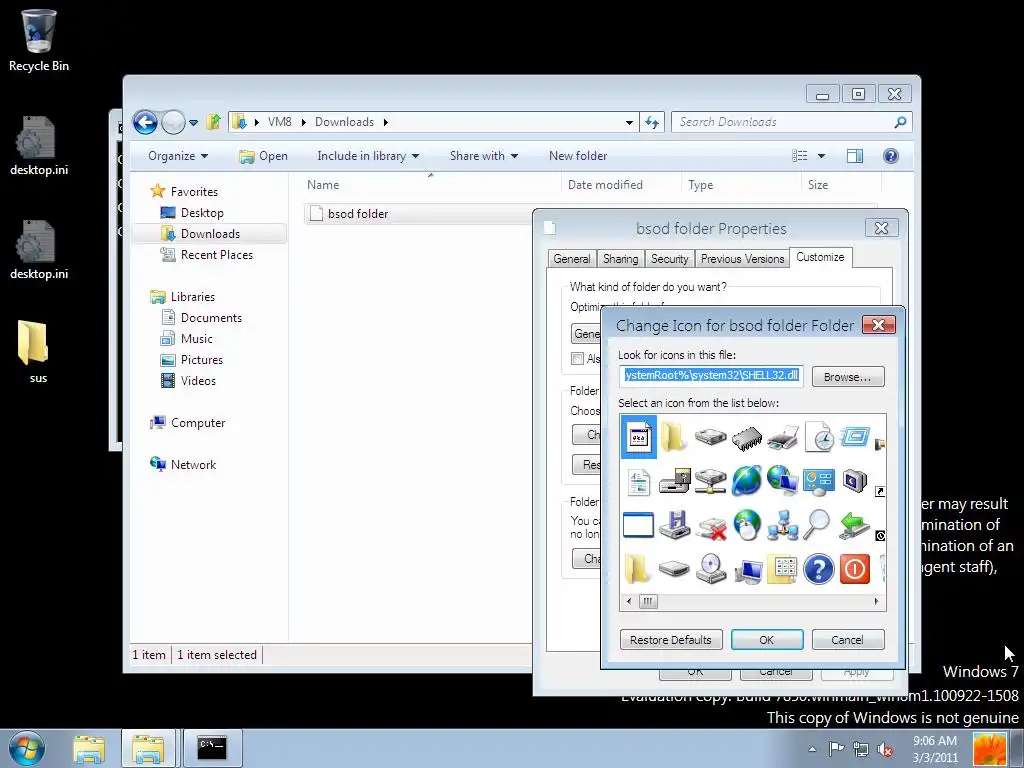Click the Search Downloads box
The image size is (1024, 768).
[791, 122]
